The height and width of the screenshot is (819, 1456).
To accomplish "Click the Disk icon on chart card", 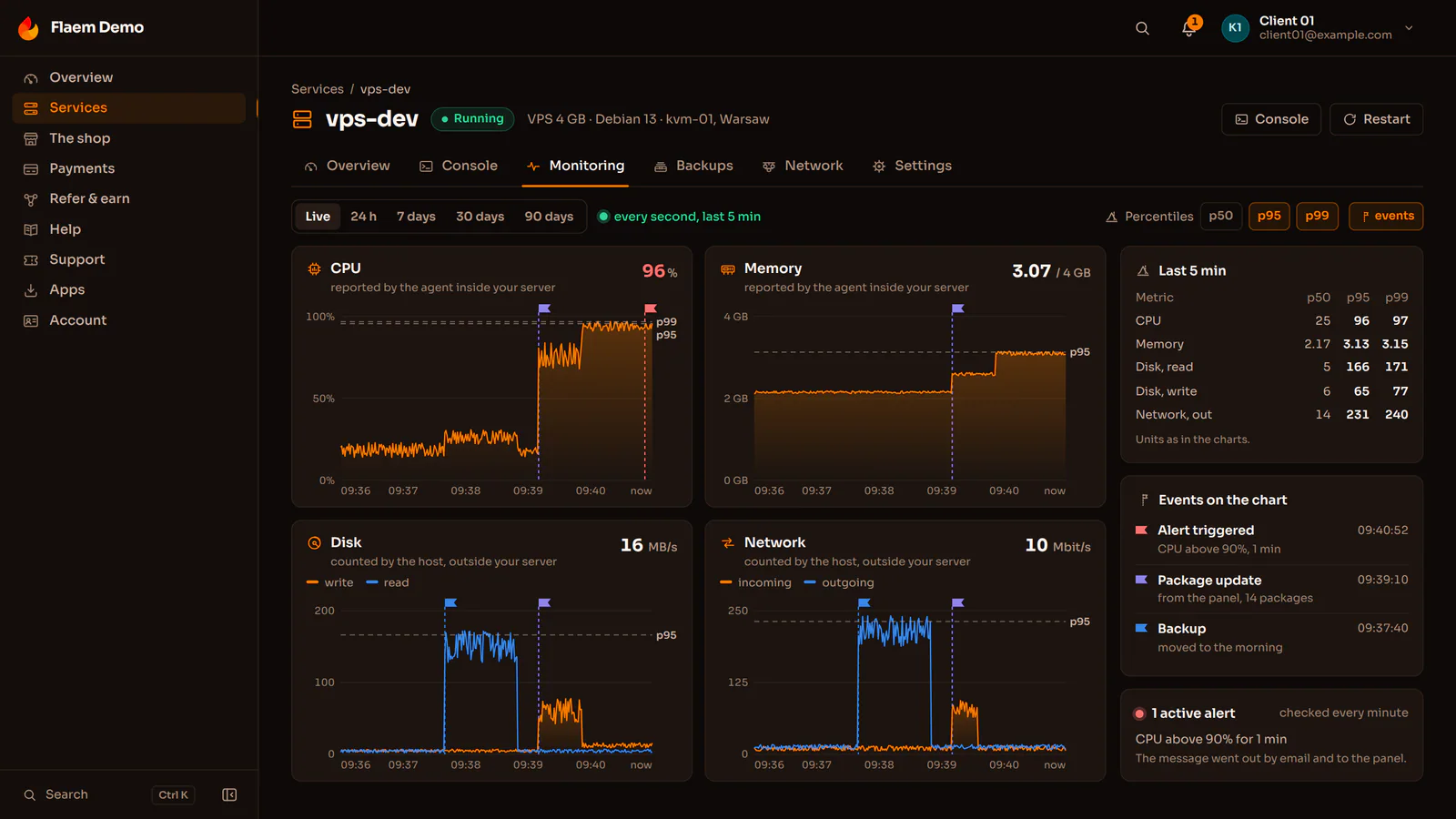I will [314, 543].
